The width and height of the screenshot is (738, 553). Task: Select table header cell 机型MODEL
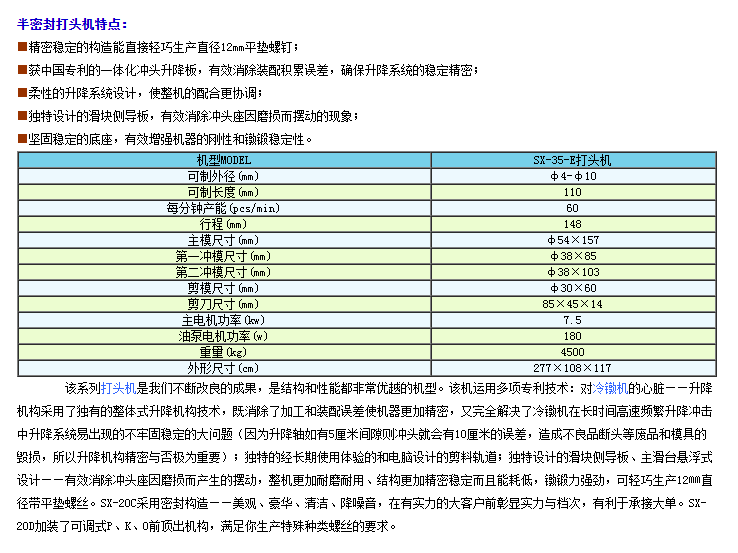tap(224, 160)
